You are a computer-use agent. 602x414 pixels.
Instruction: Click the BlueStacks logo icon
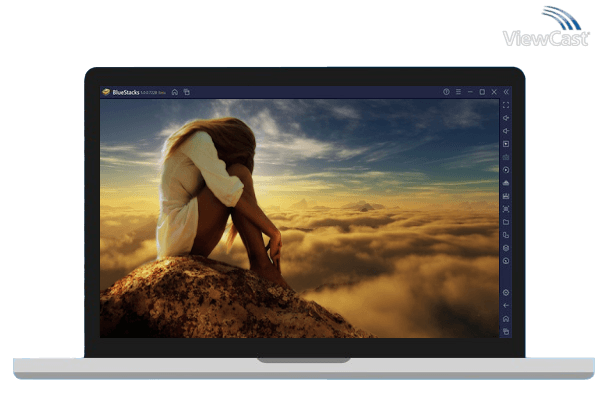106,92
